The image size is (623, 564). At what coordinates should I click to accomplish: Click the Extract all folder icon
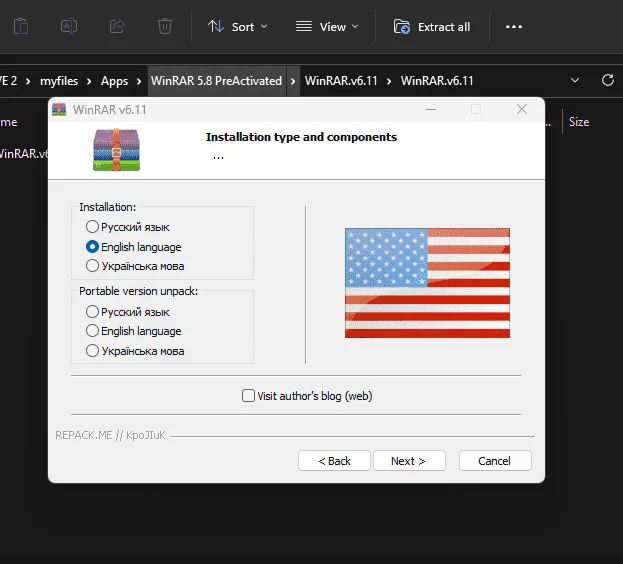(x=402, y=27)
